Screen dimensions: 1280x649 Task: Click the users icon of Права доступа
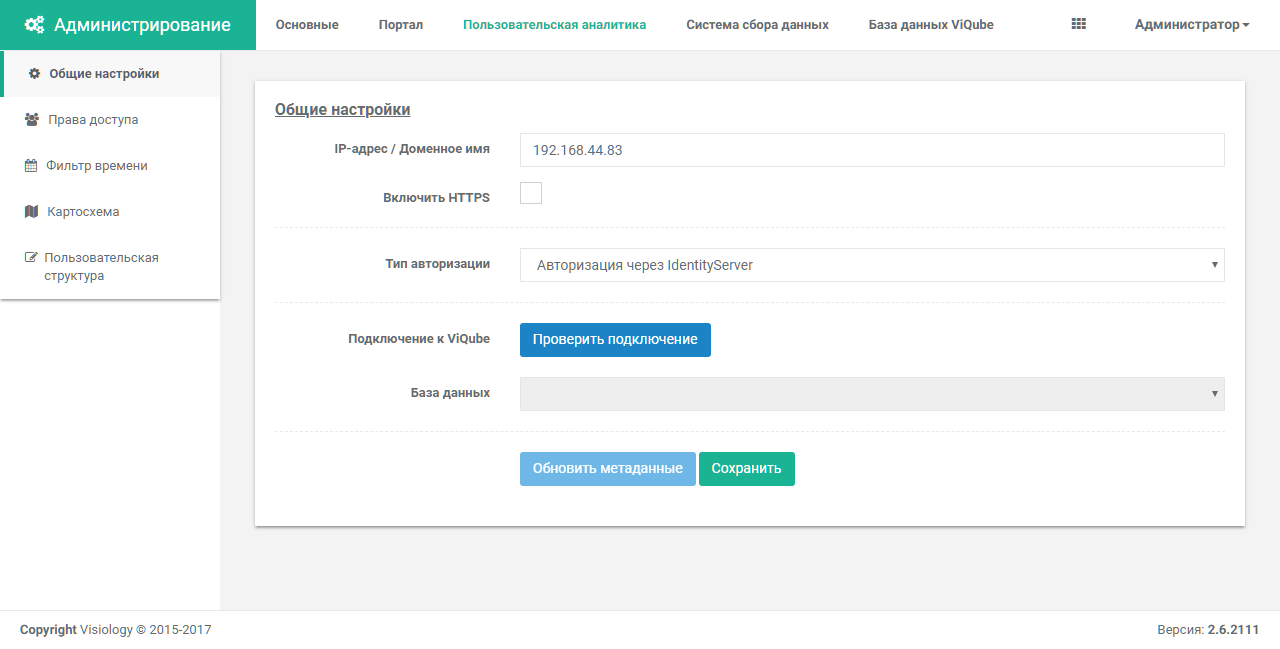tap(31, 120)
